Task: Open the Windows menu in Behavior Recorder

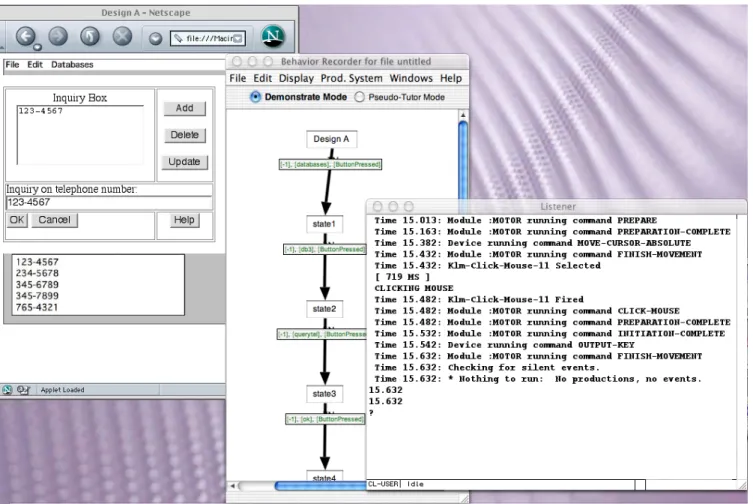Action: (x=411, y=78)
